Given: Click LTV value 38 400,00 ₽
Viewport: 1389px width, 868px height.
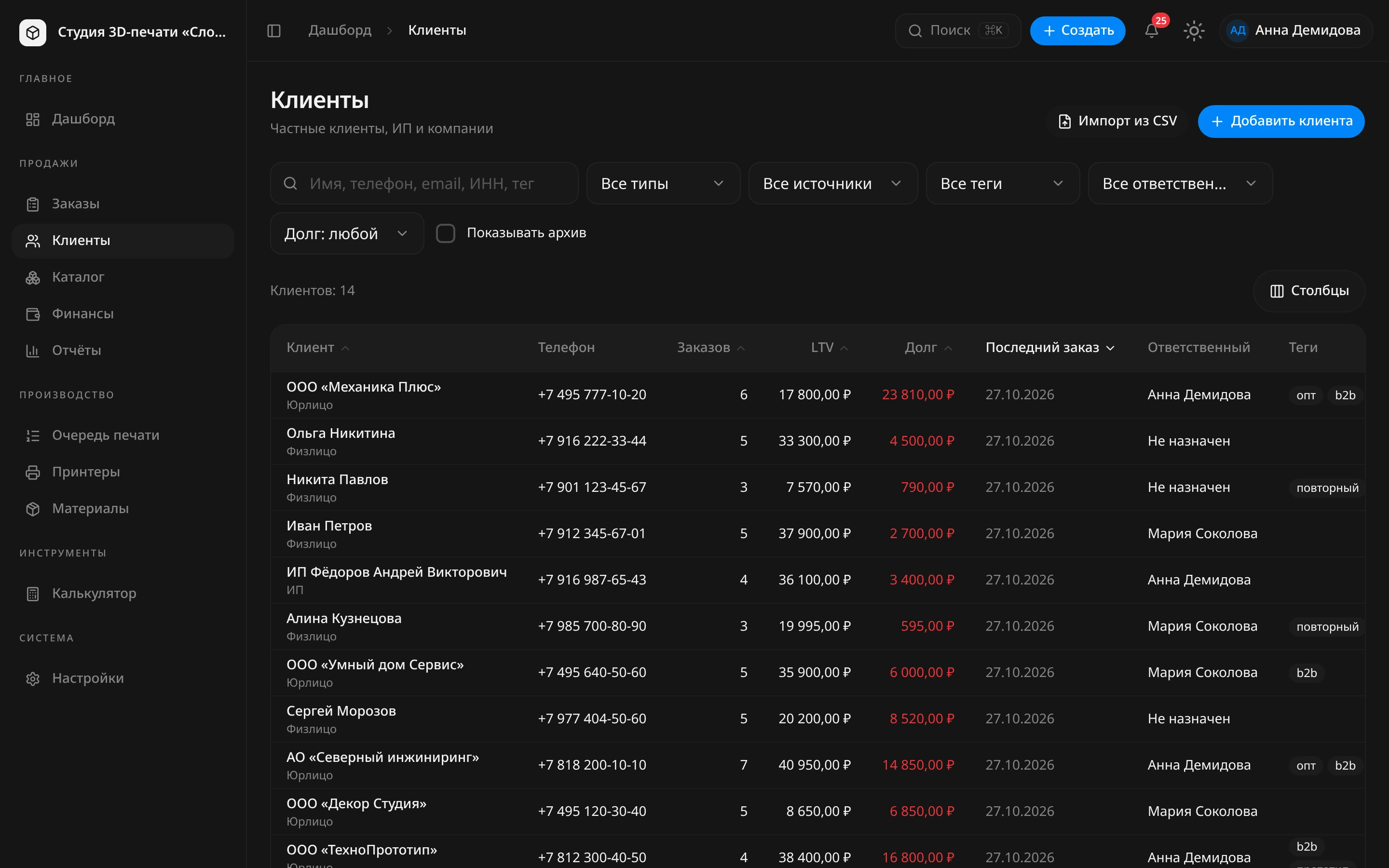Looking at the screenshot, I should pos(815,858).
